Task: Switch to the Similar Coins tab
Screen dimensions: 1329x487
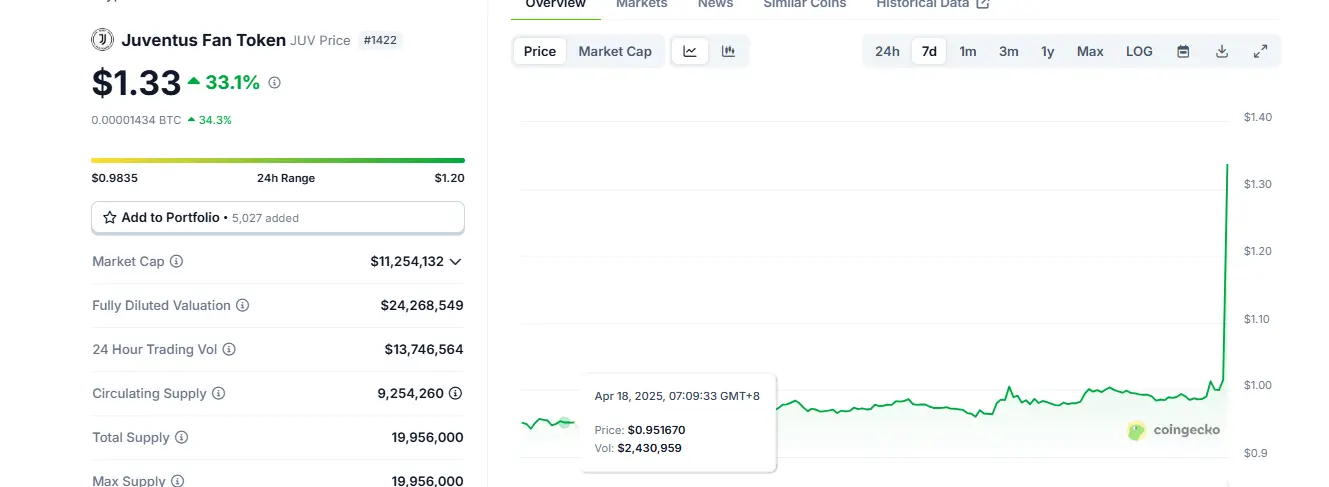Action: (x=804, y=4)
